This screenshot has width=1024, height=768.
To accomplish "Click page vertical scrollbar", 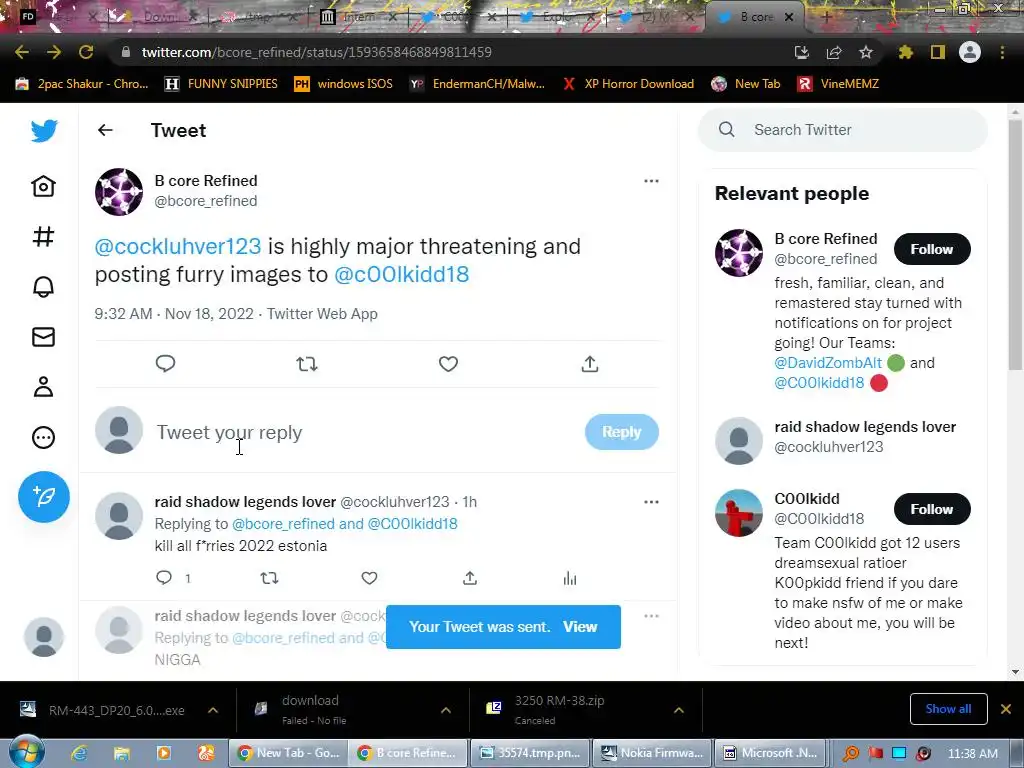I will point(1015,245).
